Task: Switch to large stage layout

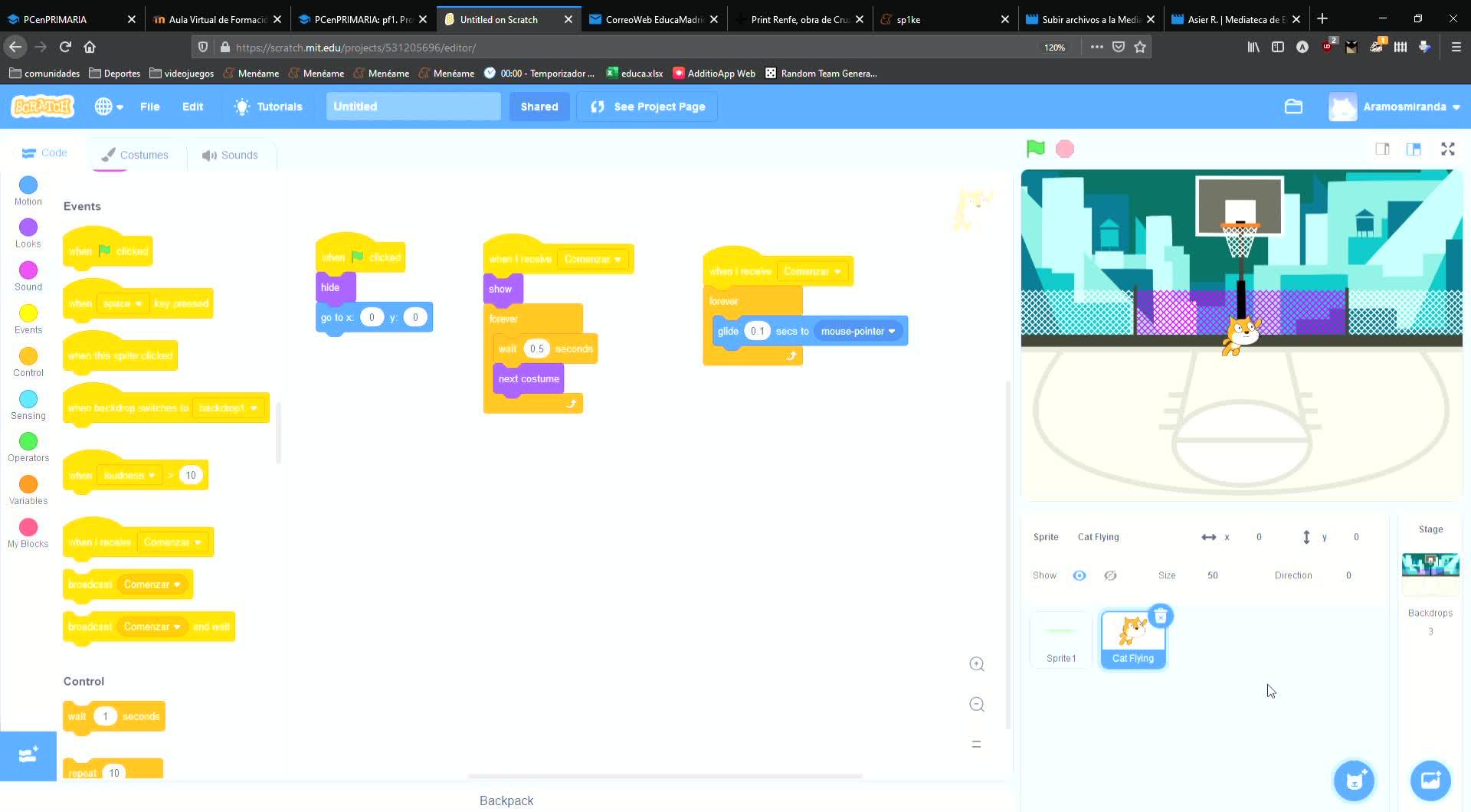Action: tap(1414, 149)
